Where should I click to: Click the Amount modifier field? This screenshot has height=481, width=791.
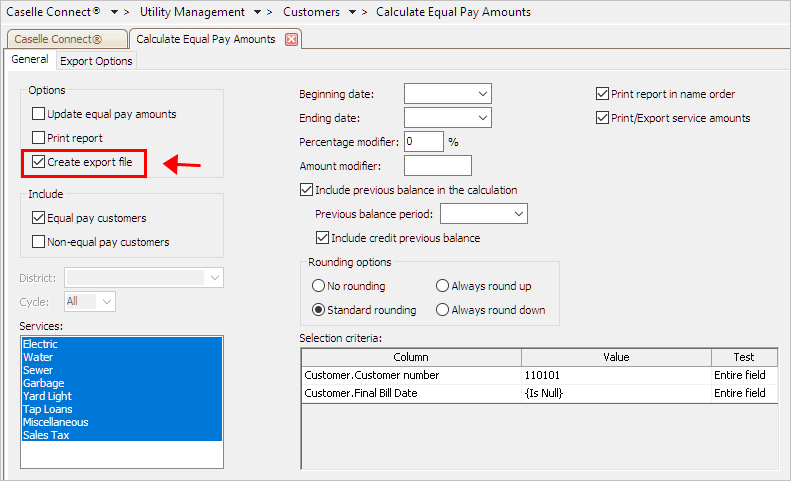coord(438,166)
